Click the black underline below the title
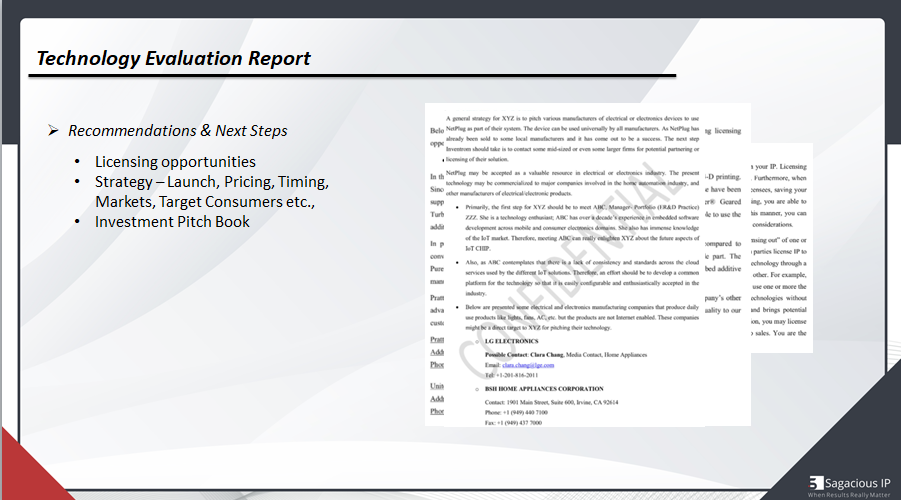 [352, 75]
